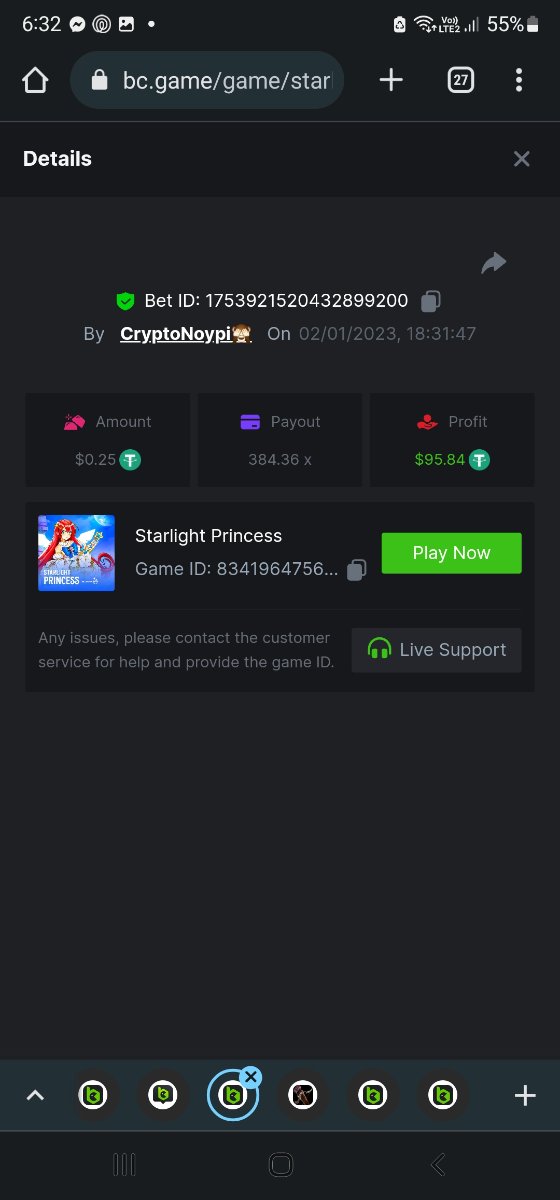Open the tab switcher showing 27
The height and width of the screenshot is (1200, 560).
460,80
